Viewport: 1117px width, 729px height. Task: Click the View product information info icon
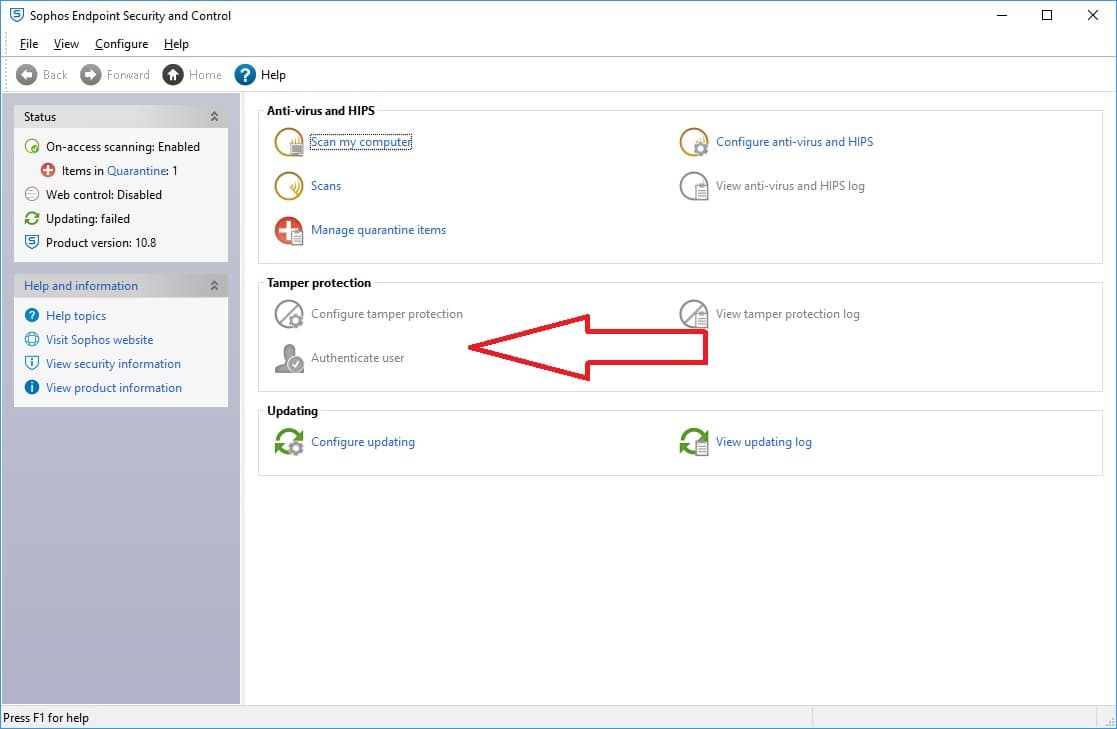point(32,387)
